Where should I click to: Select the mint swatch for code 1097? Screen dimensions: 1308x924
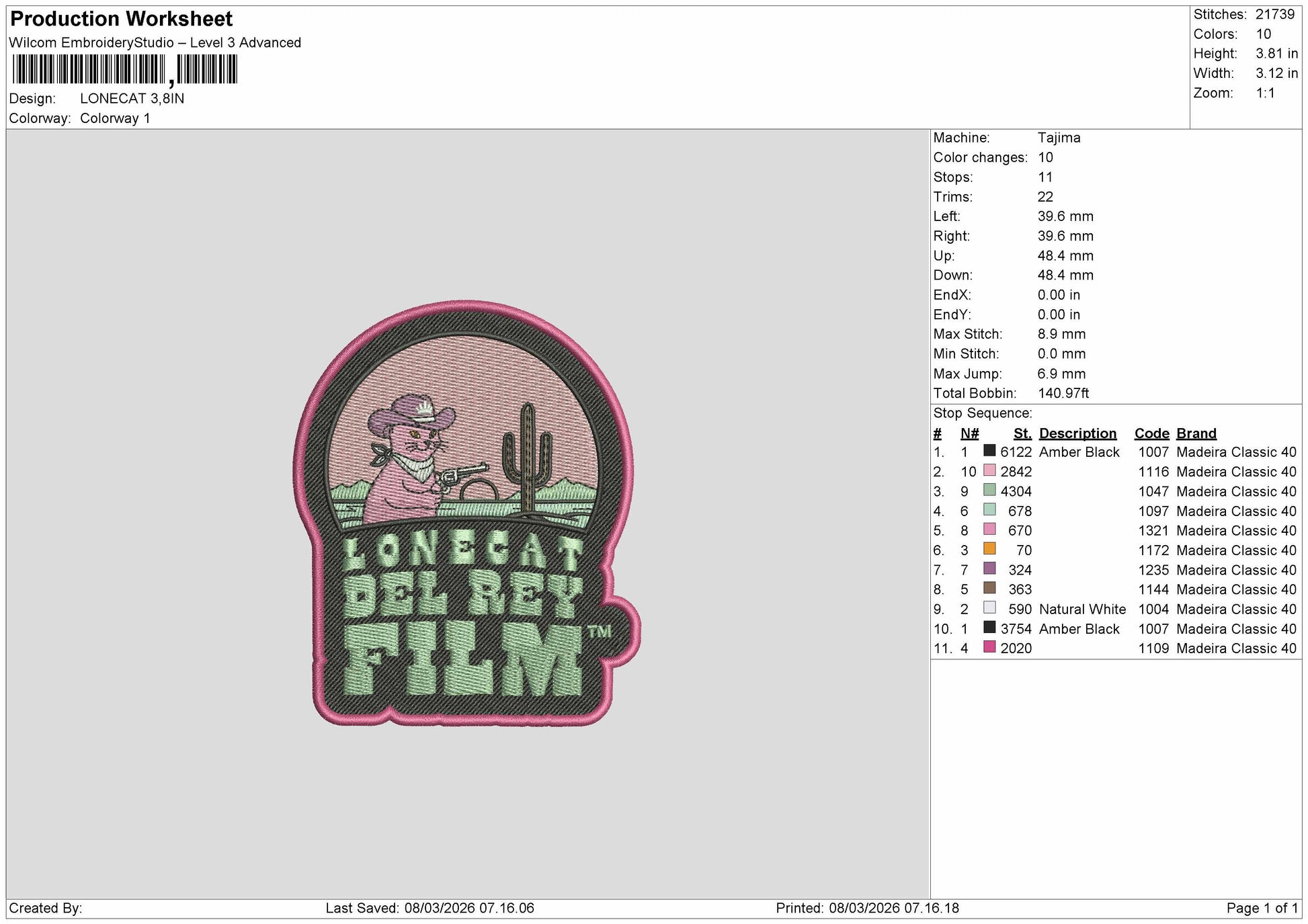989,509
